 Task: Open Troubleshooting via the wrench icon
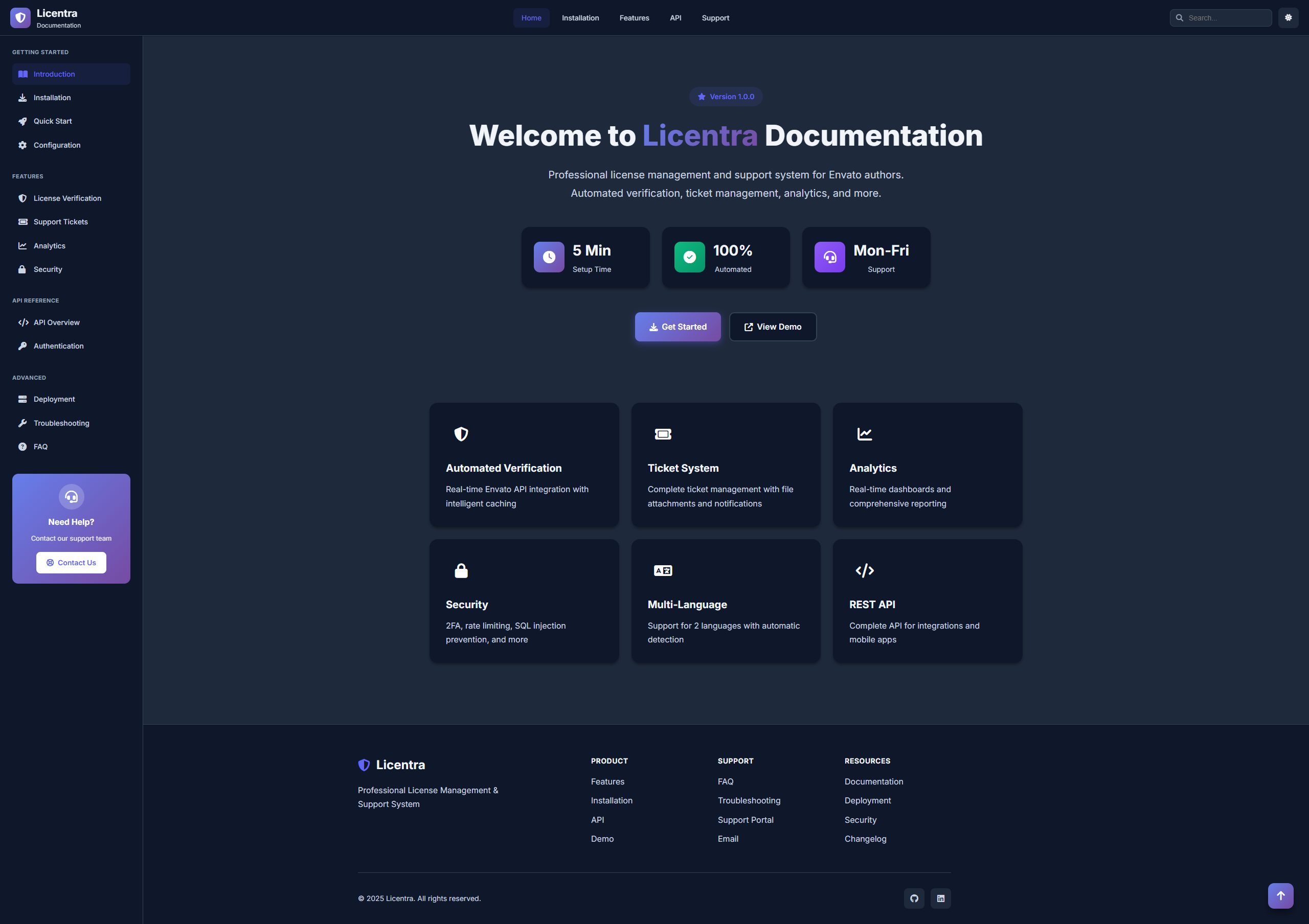click(22, 423)
